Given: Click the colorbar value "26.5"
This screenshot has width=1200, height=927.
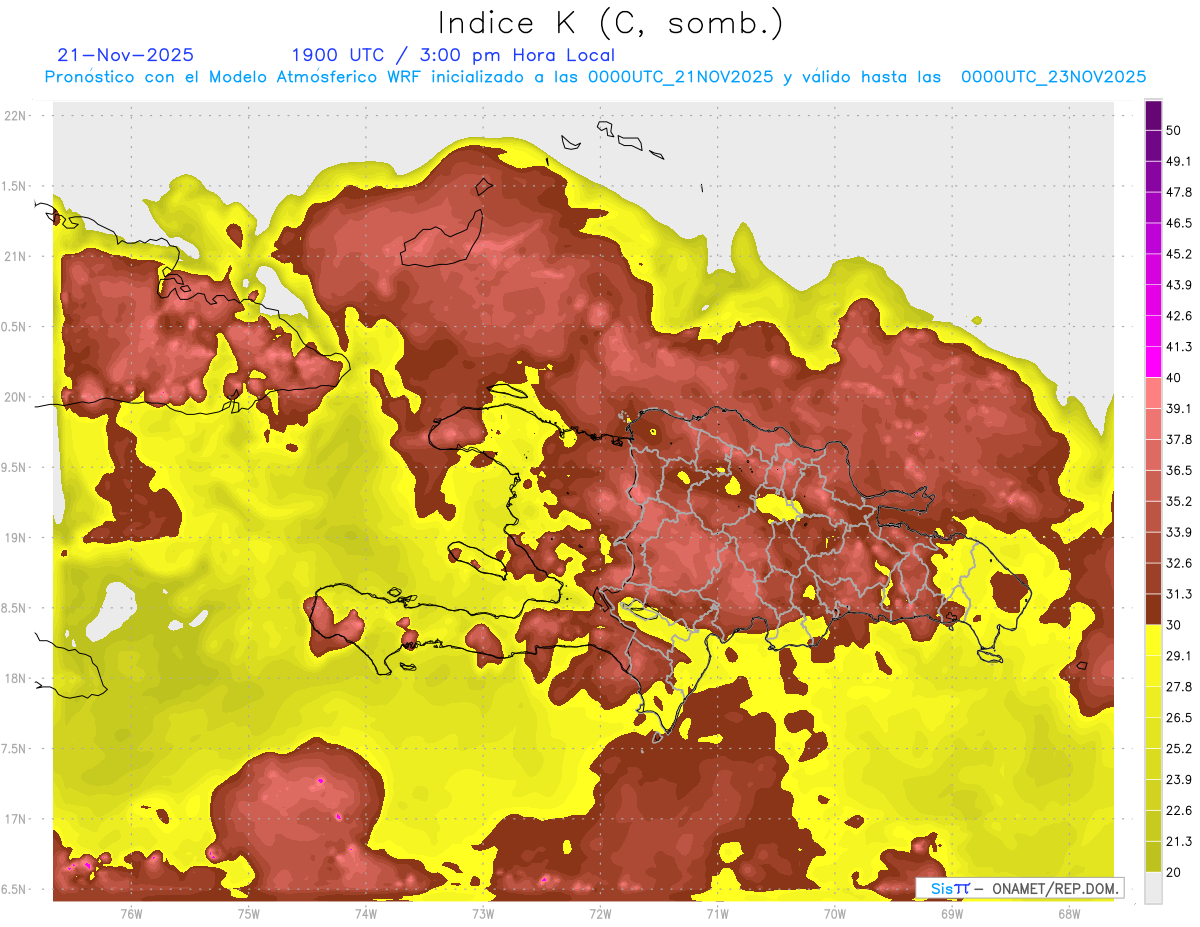Looking at the screenshot, I should pos(1179,718).
